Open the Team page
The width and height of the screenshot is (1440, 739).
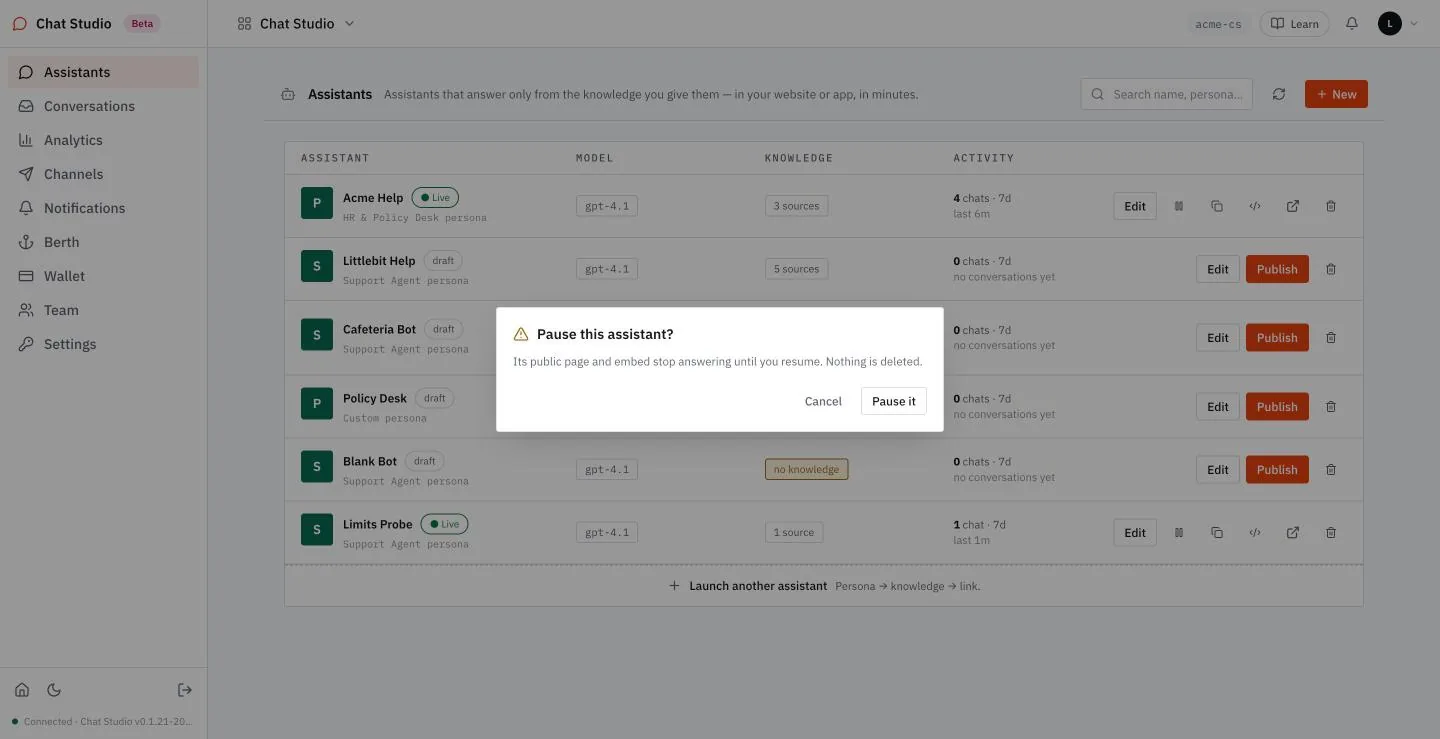pyautogui.click(x=103, y=310)
